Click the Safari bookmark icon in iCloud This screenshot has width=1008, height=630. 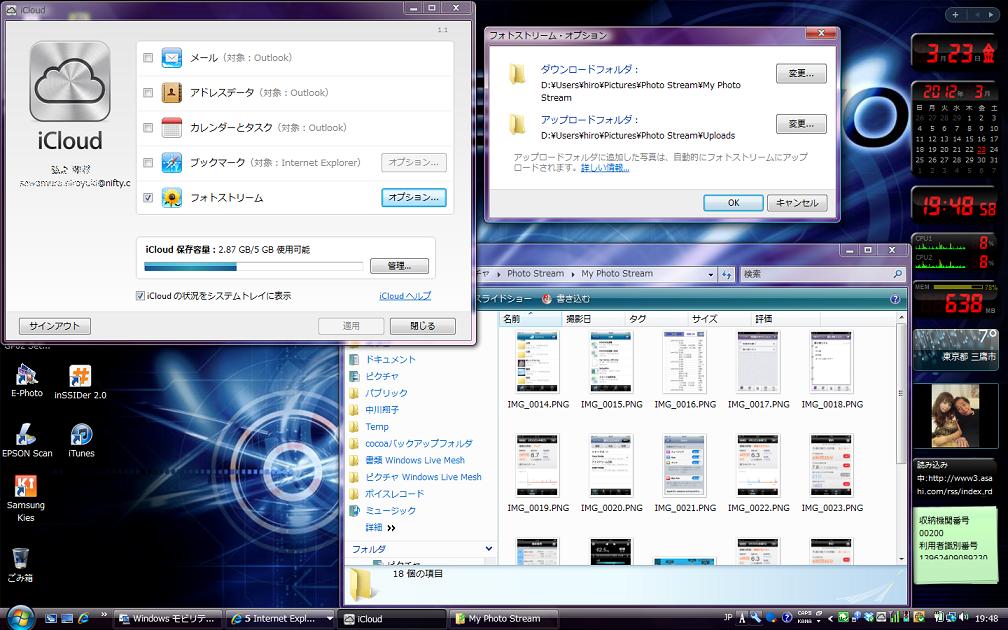pyautogui.click(x=172, y=163)
